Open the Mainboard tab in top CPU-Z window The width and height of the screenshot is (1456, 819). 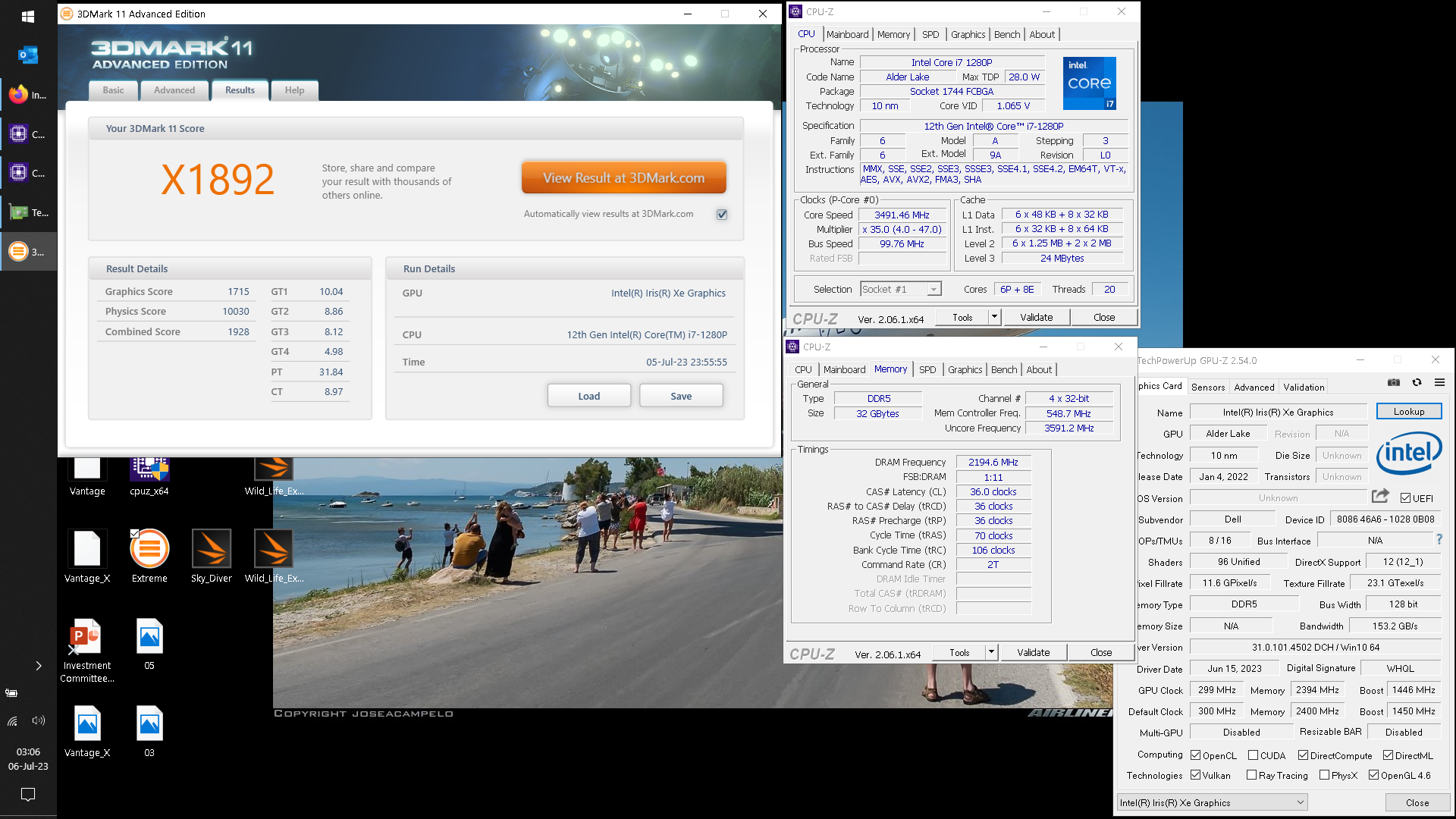[847, 34]
